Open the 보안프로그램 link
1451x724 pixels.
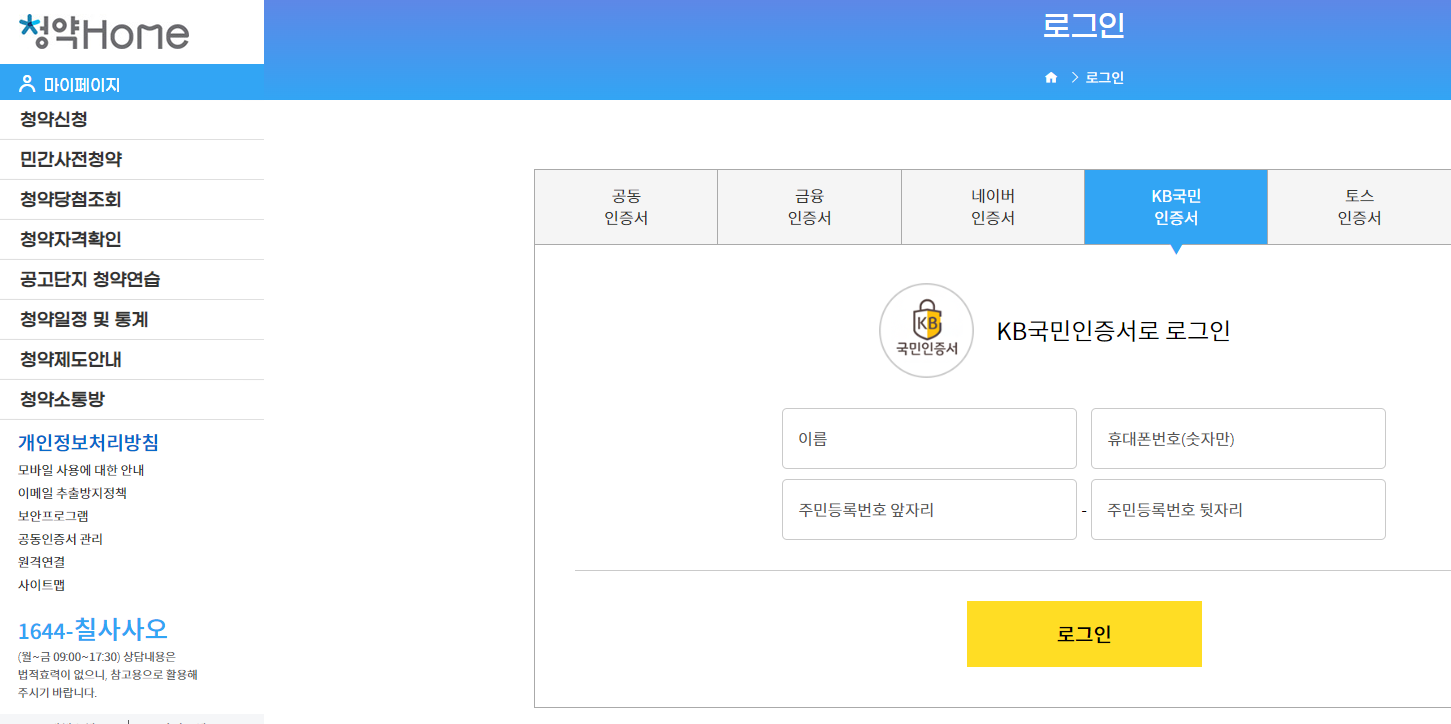53,516
